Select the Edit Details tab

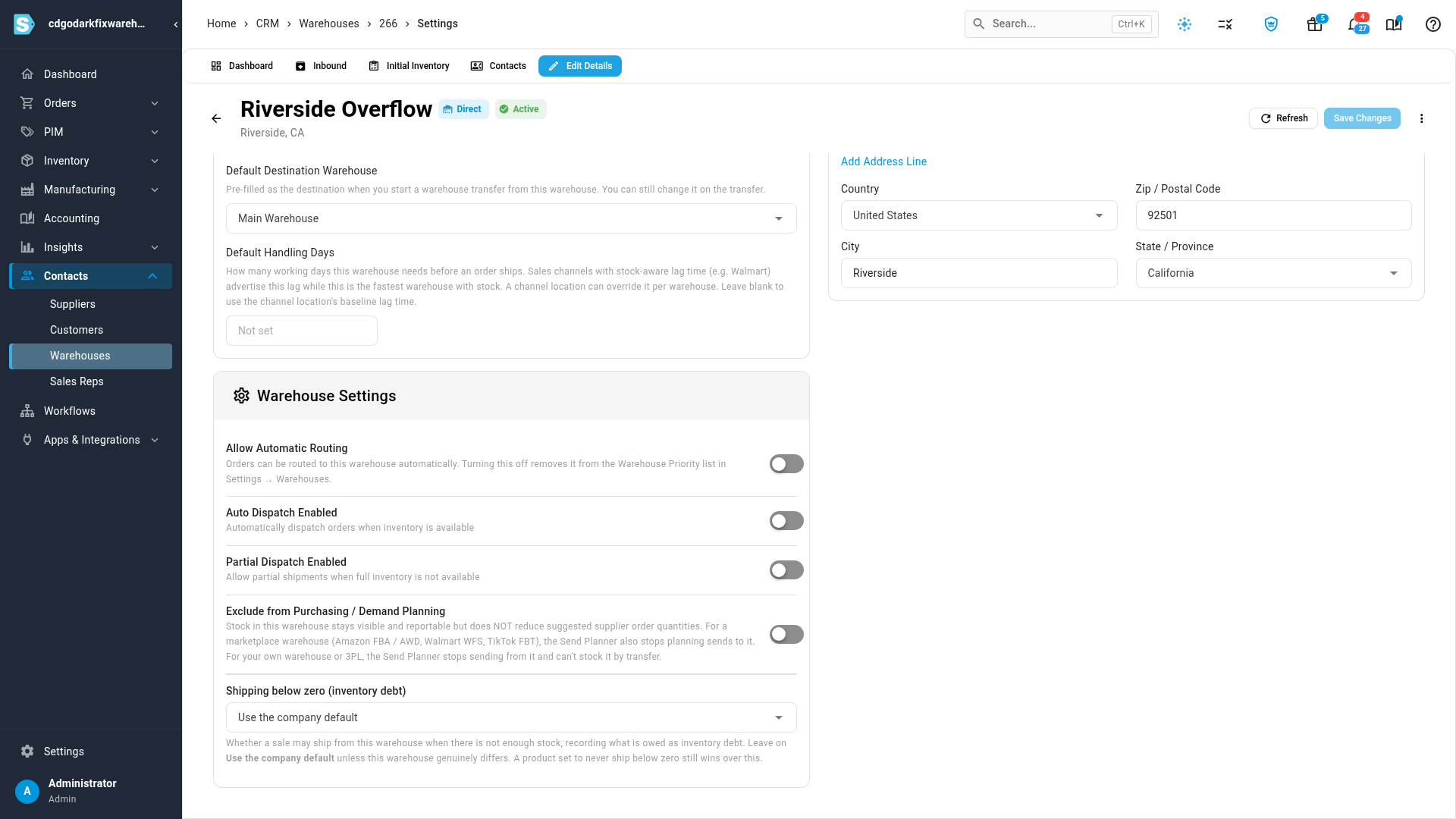[580, 66]
